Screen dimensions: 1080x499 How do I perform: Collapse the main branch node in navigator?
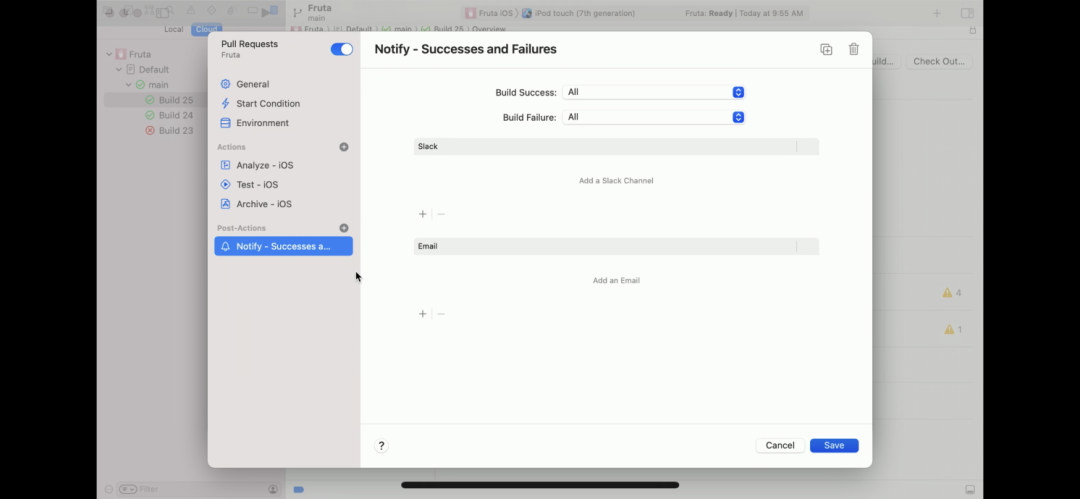[x=128, y=85]
